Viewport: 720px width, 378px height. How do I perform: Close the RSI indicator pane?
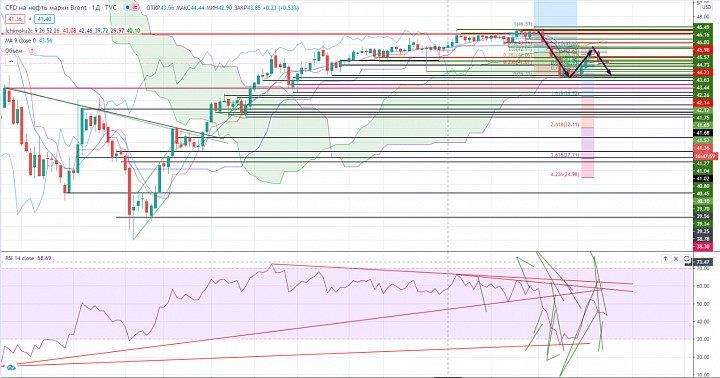[676, 259]
